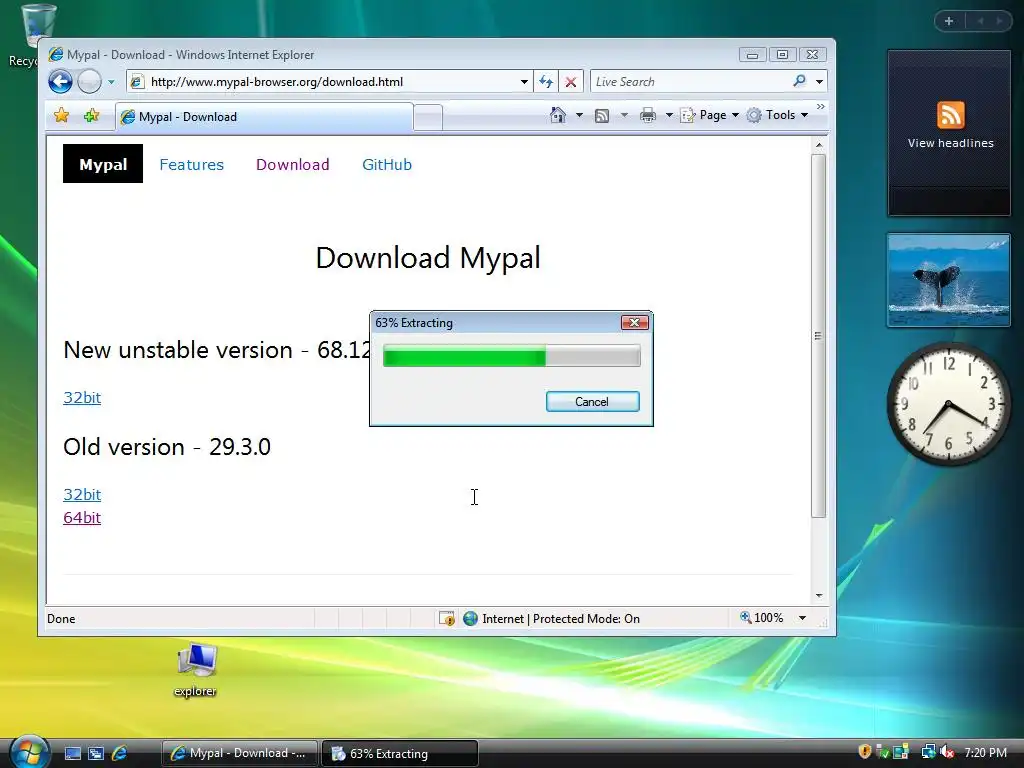This screenshot has height=768, width=1024.
Task: Open search provider options dropdown
Action: coord(819,82)
